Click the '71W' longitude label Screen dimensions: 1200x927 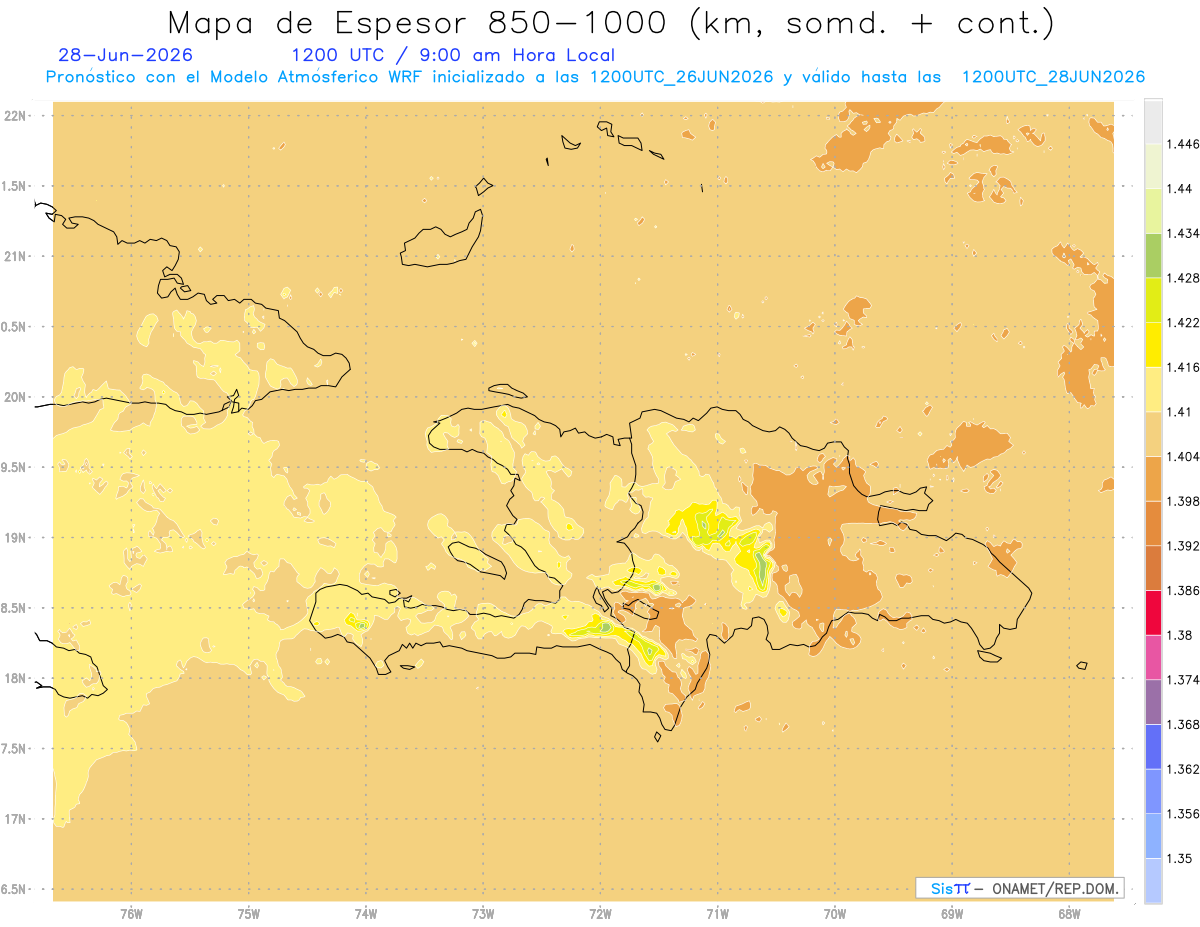pos(717,913)
